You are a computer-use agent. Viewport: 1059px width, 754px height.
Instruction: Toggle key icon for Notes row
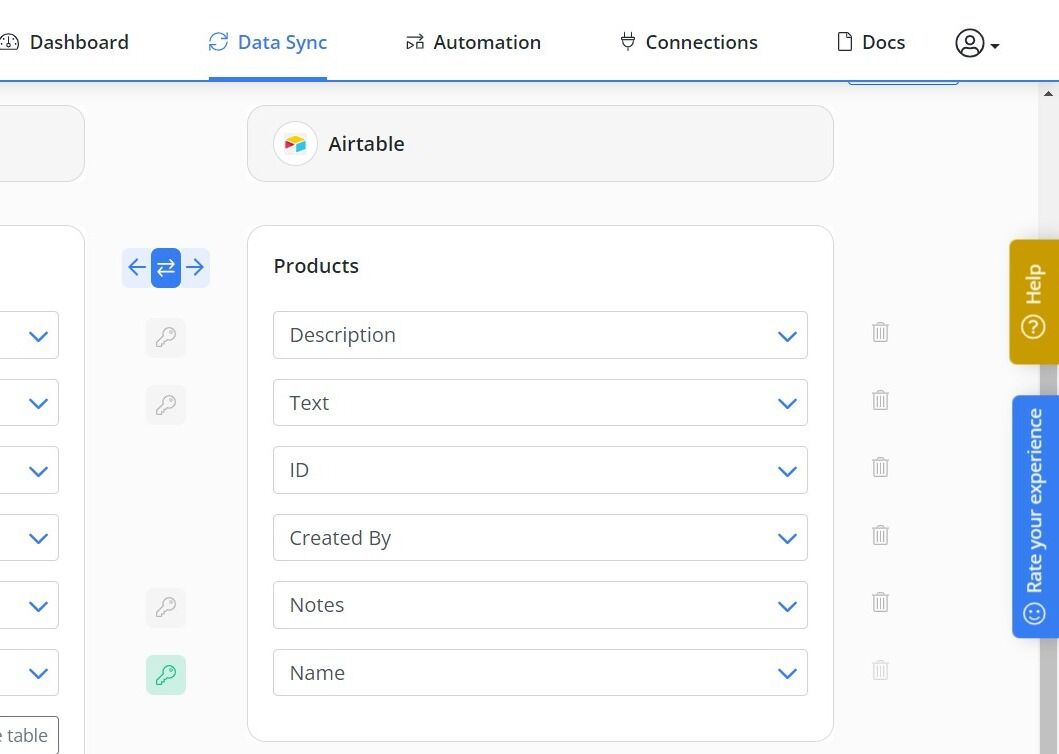(165, 607)
